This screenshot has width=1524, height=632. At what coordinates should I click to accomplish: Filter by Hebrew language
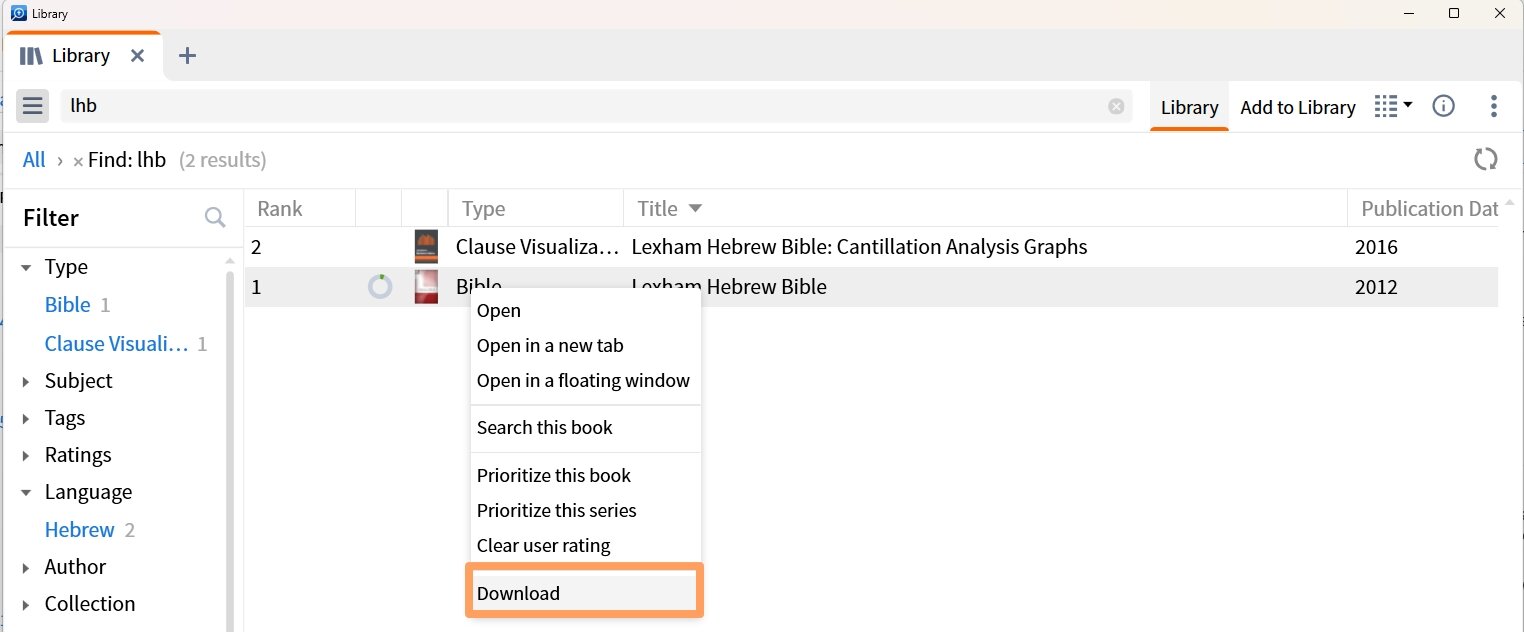pyautogui.click(x=80, y=529)
